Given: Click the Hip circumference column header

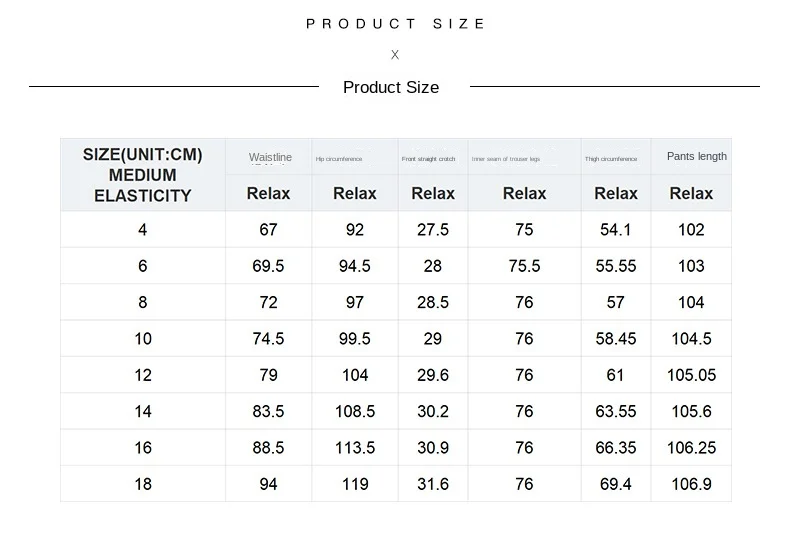Looking at the screenshot, I should point(339,159).
